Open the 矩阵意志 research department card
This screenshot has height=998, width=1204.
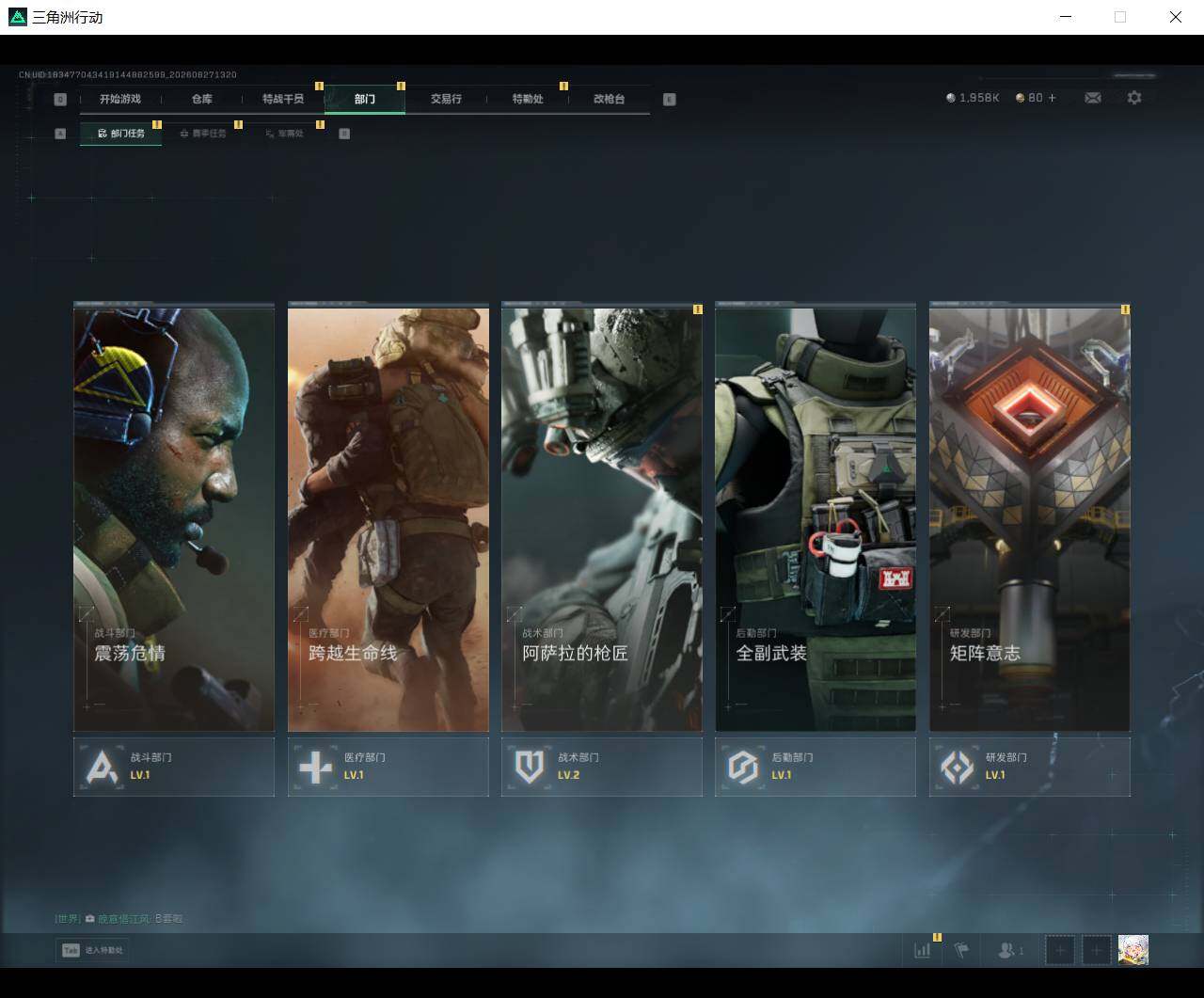click(1030, 517)
